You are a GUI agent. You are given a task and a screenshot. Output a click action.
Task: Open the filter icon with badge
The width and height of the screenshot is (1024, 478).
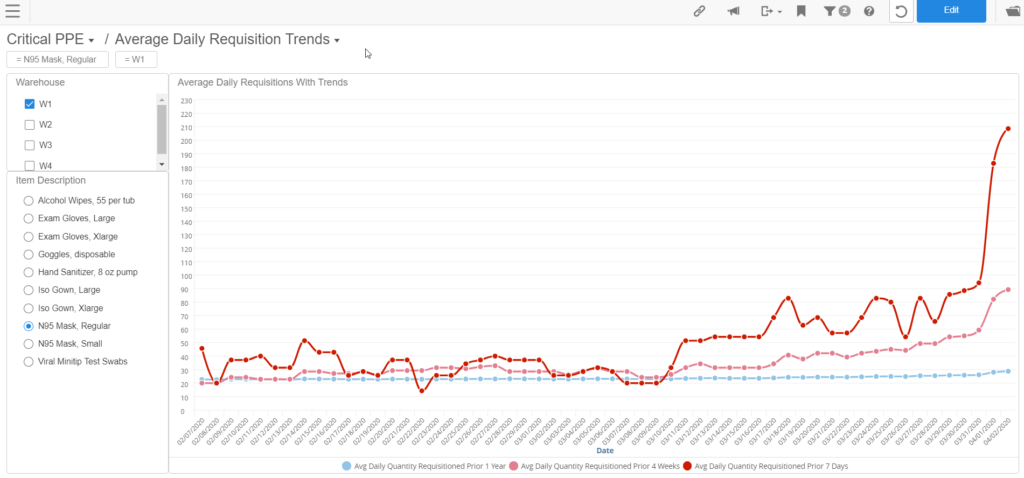click(x=834, y=11)
